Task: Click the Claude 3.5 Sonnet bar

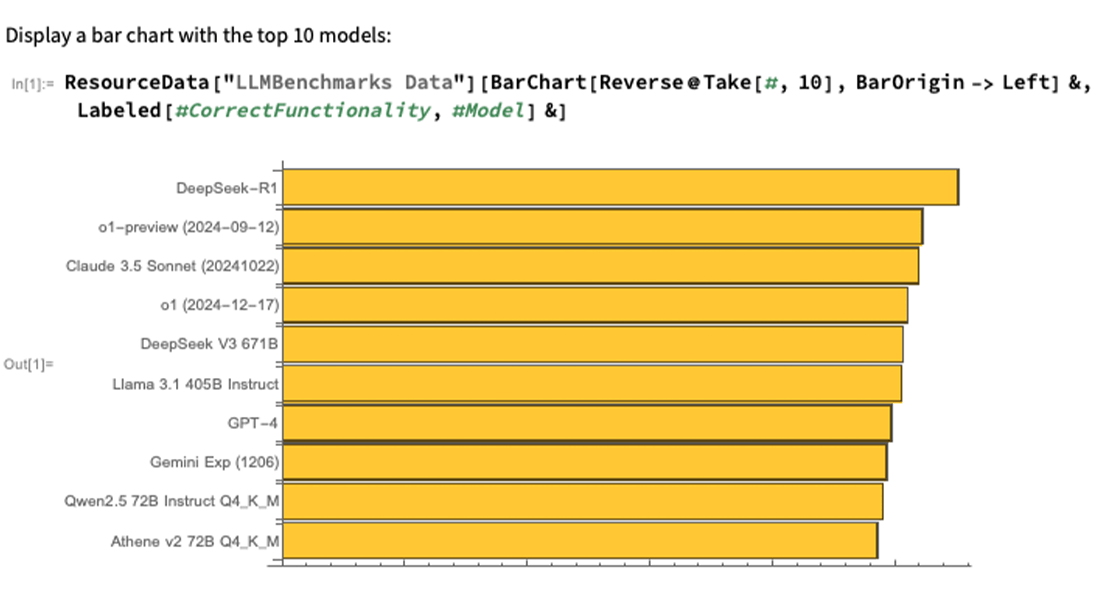Action: [600, 266]
